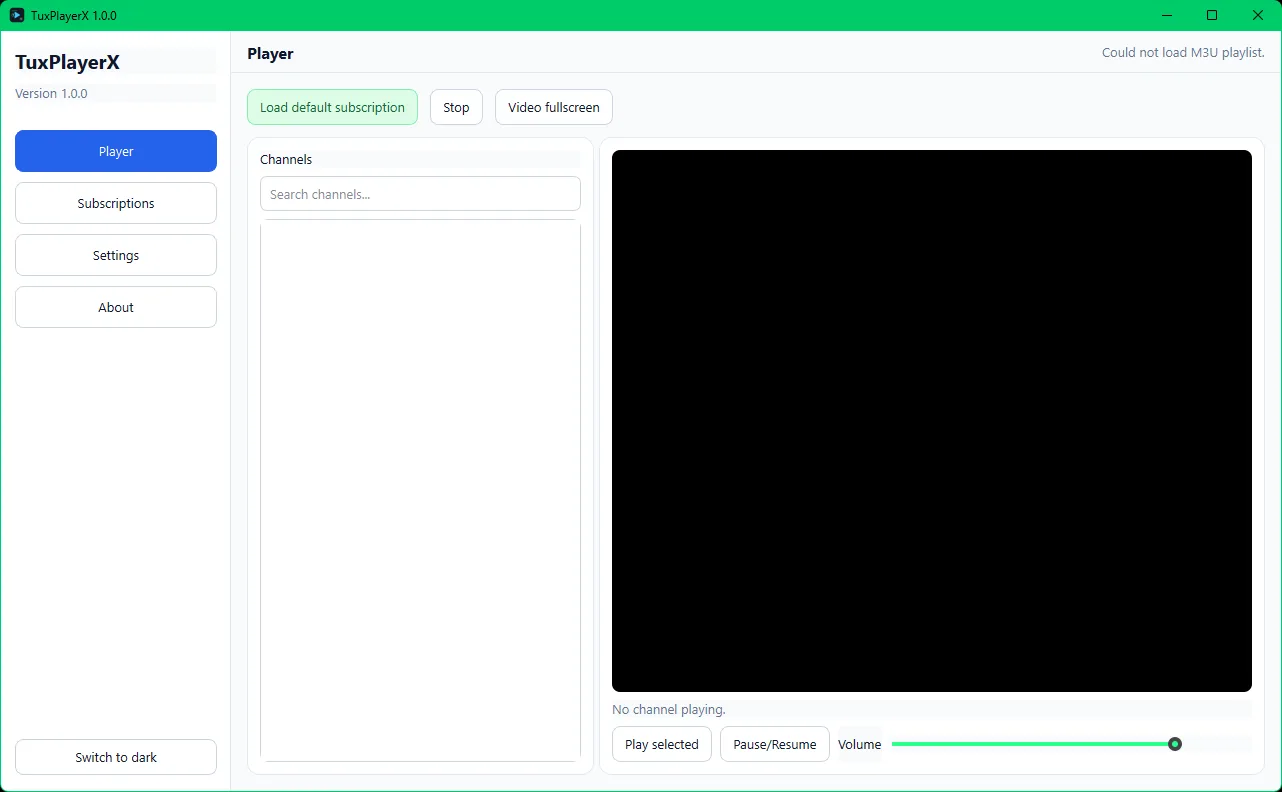Maximize the TuxPlayerX window
The image size is (1282, 792).
[1212, 15]
